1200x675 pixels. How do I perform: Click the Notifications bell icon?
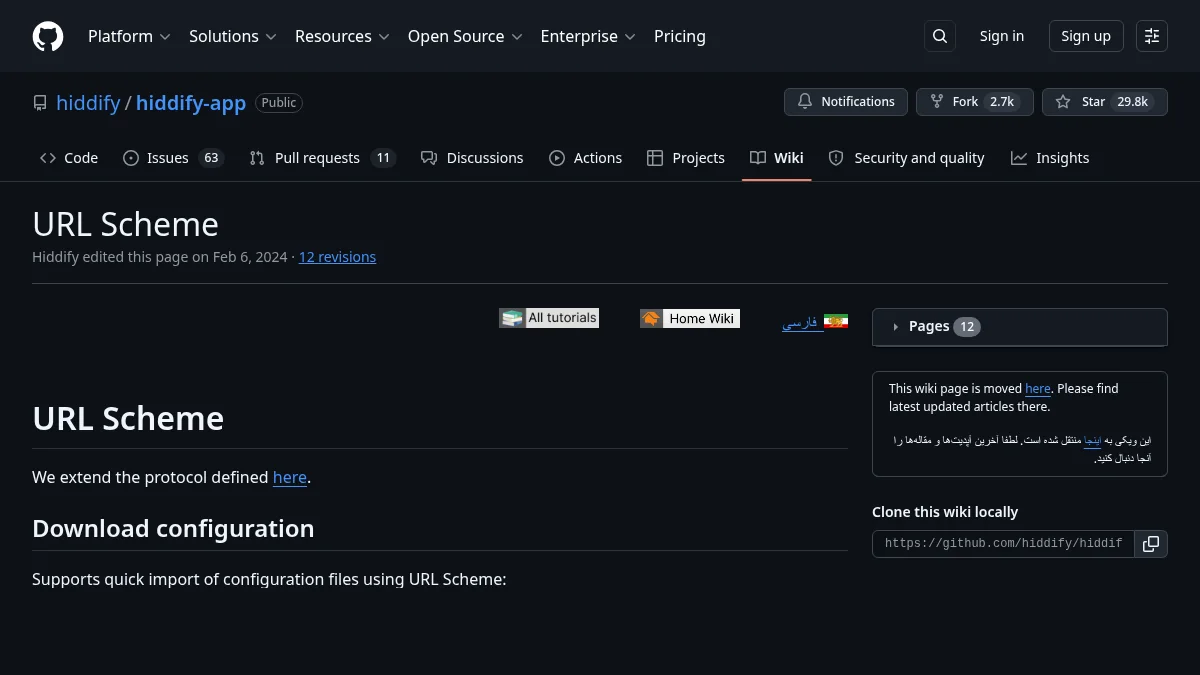pos(805,102)
